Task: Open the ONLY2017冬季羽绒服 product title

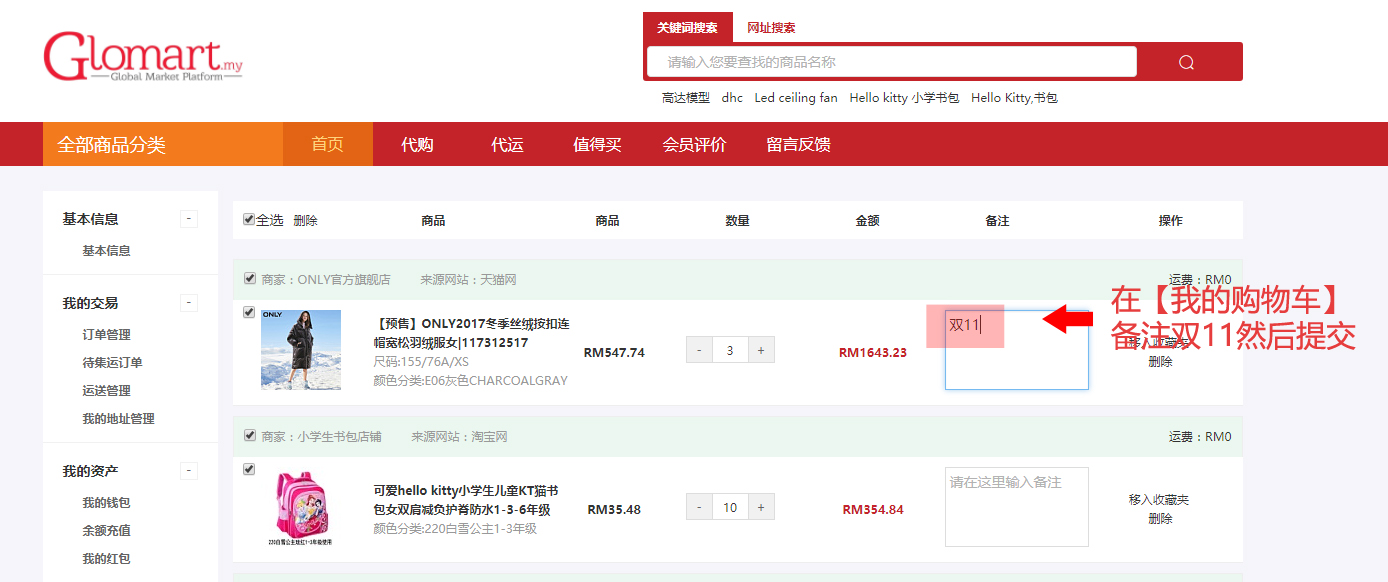Action: 471,333
